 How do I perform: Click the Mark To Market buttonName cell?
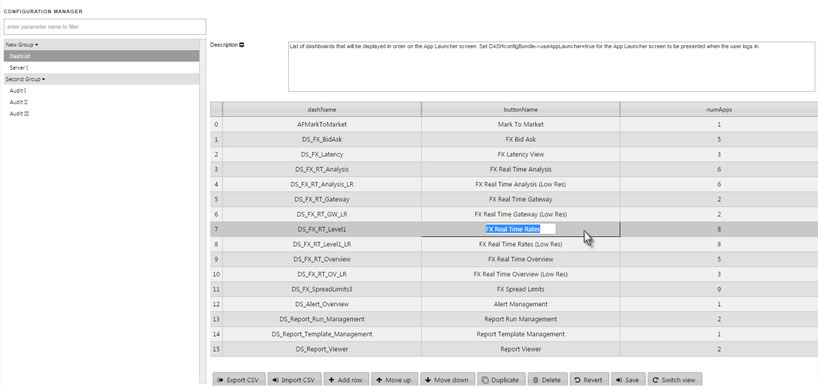coord(521,125)
